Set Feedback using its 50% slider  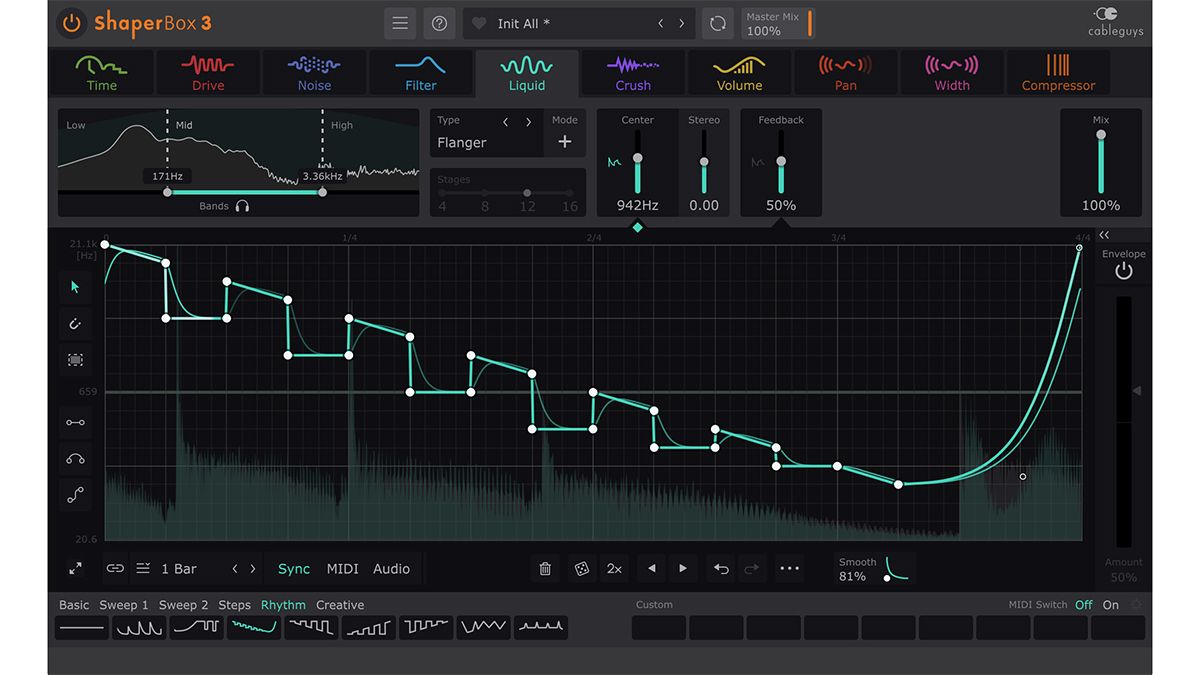pos(781,160)
